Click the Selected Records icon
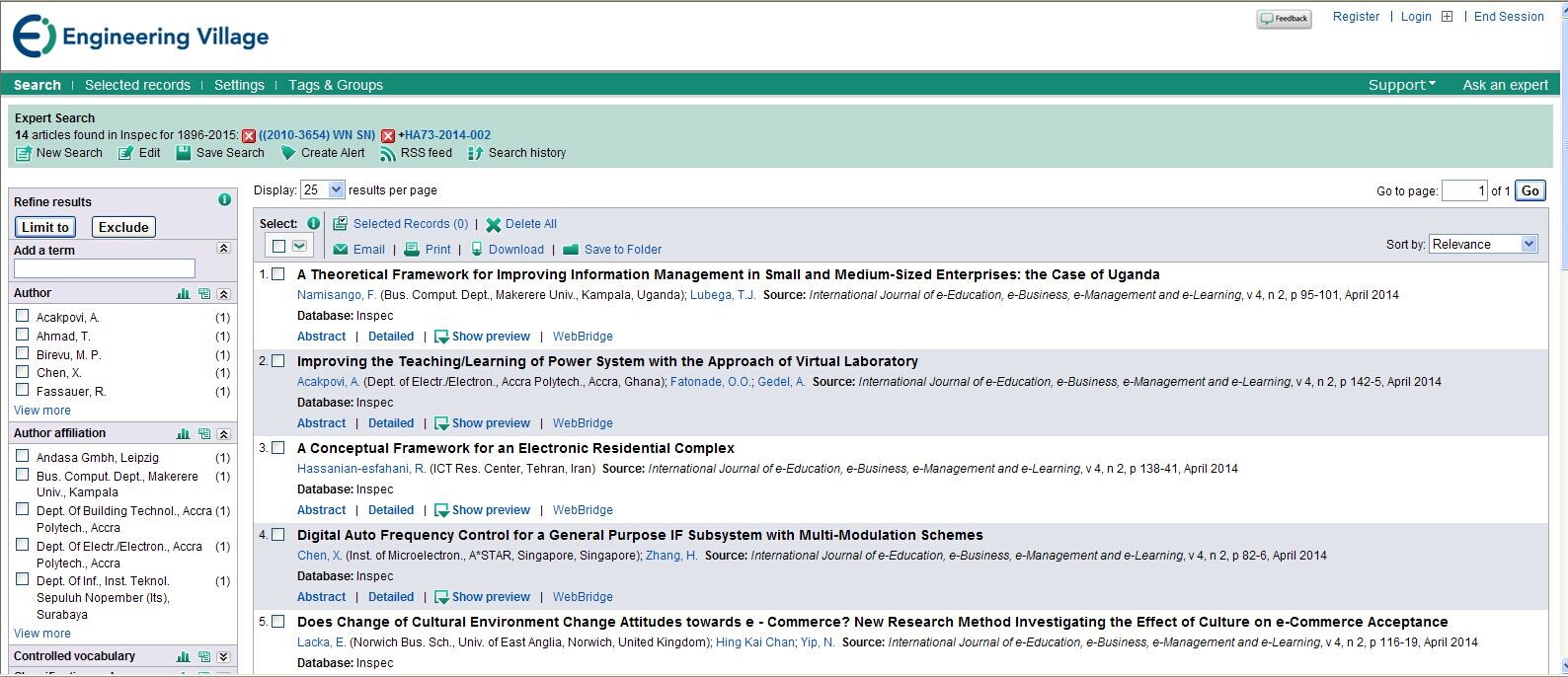The width and height of the screenshot is (1568, 677). point(340,224)
